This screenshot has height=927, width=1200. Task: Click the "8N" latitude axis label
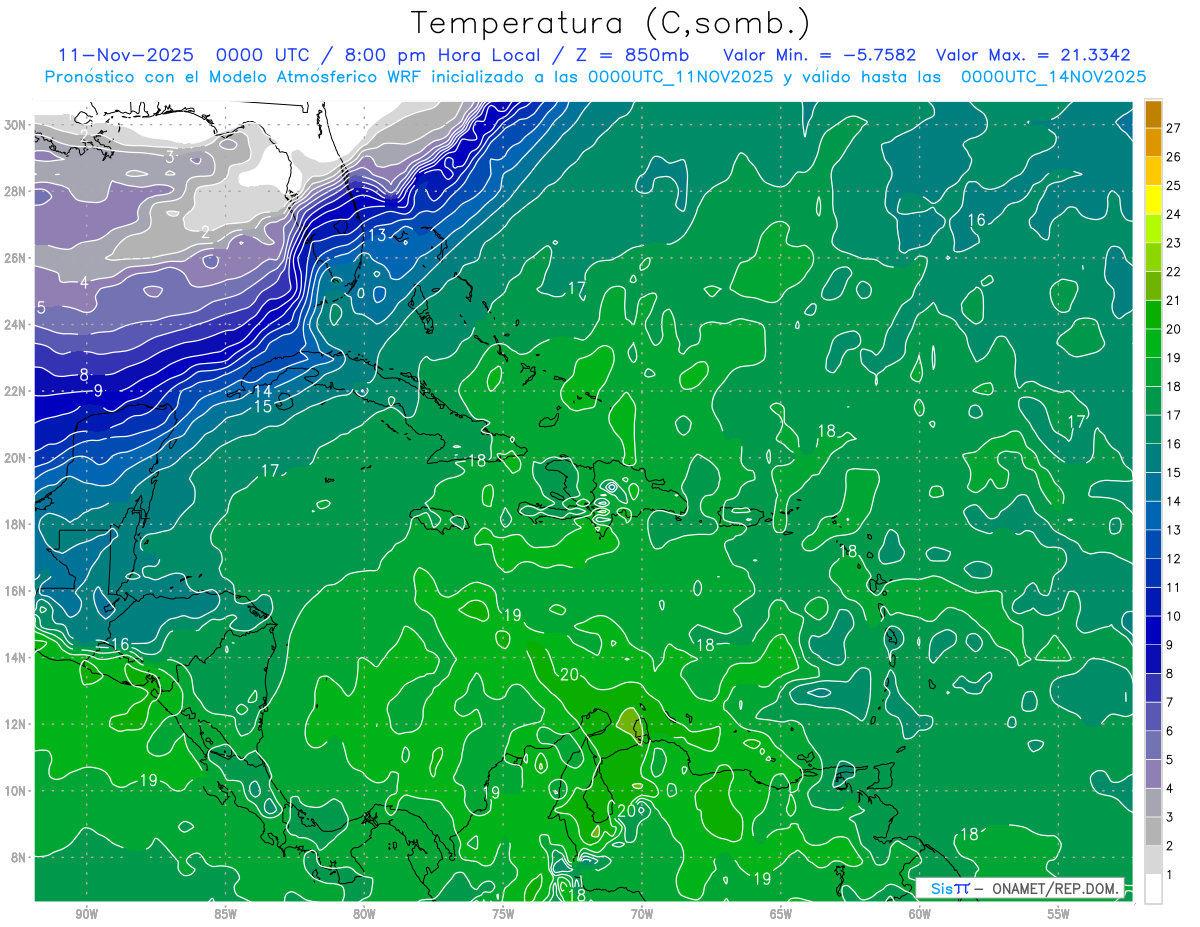(x=19, y=857)
